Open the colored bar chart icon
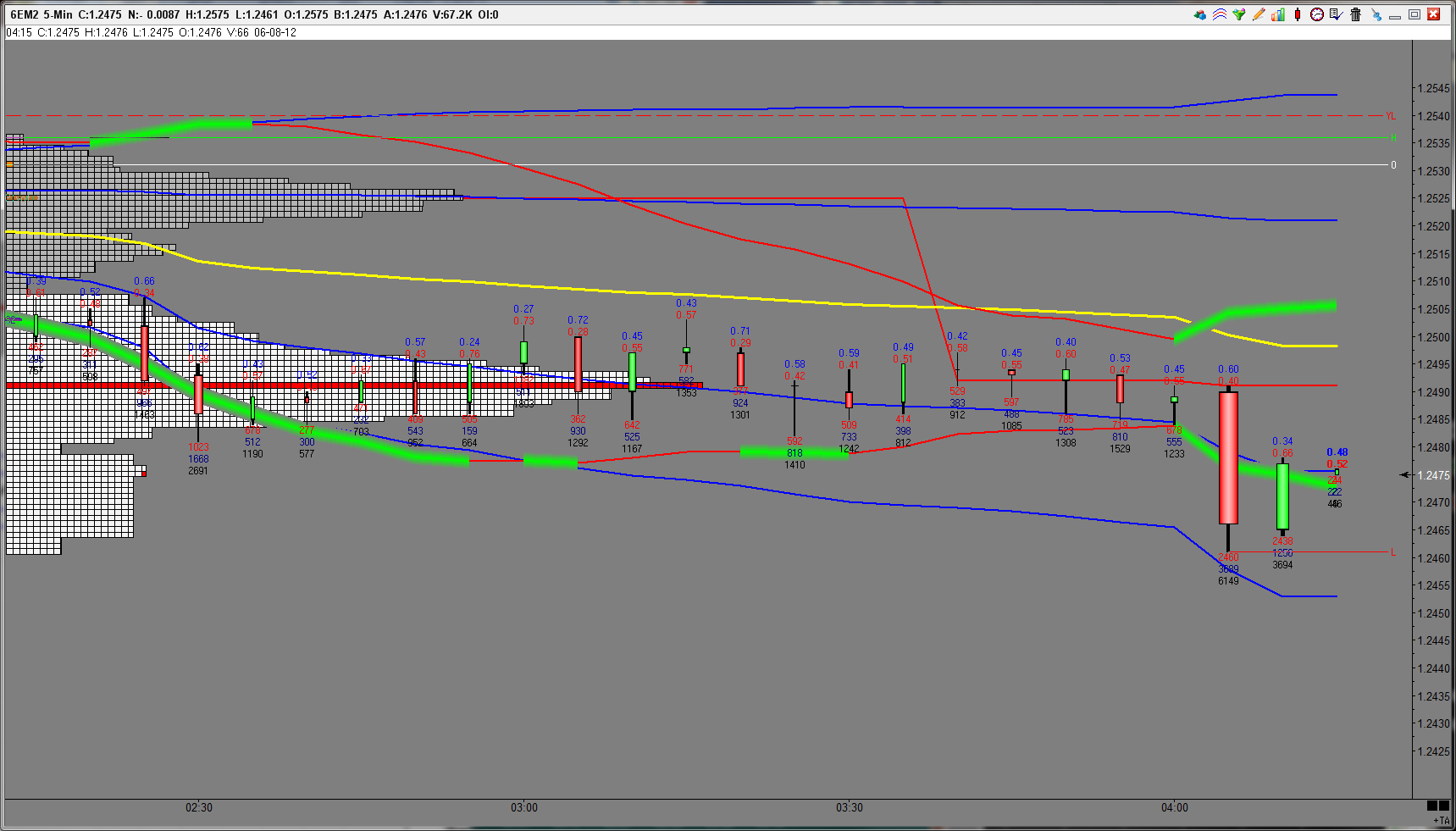The width and height of the screenshot is (1456, 831). (x=1278, y=14)
